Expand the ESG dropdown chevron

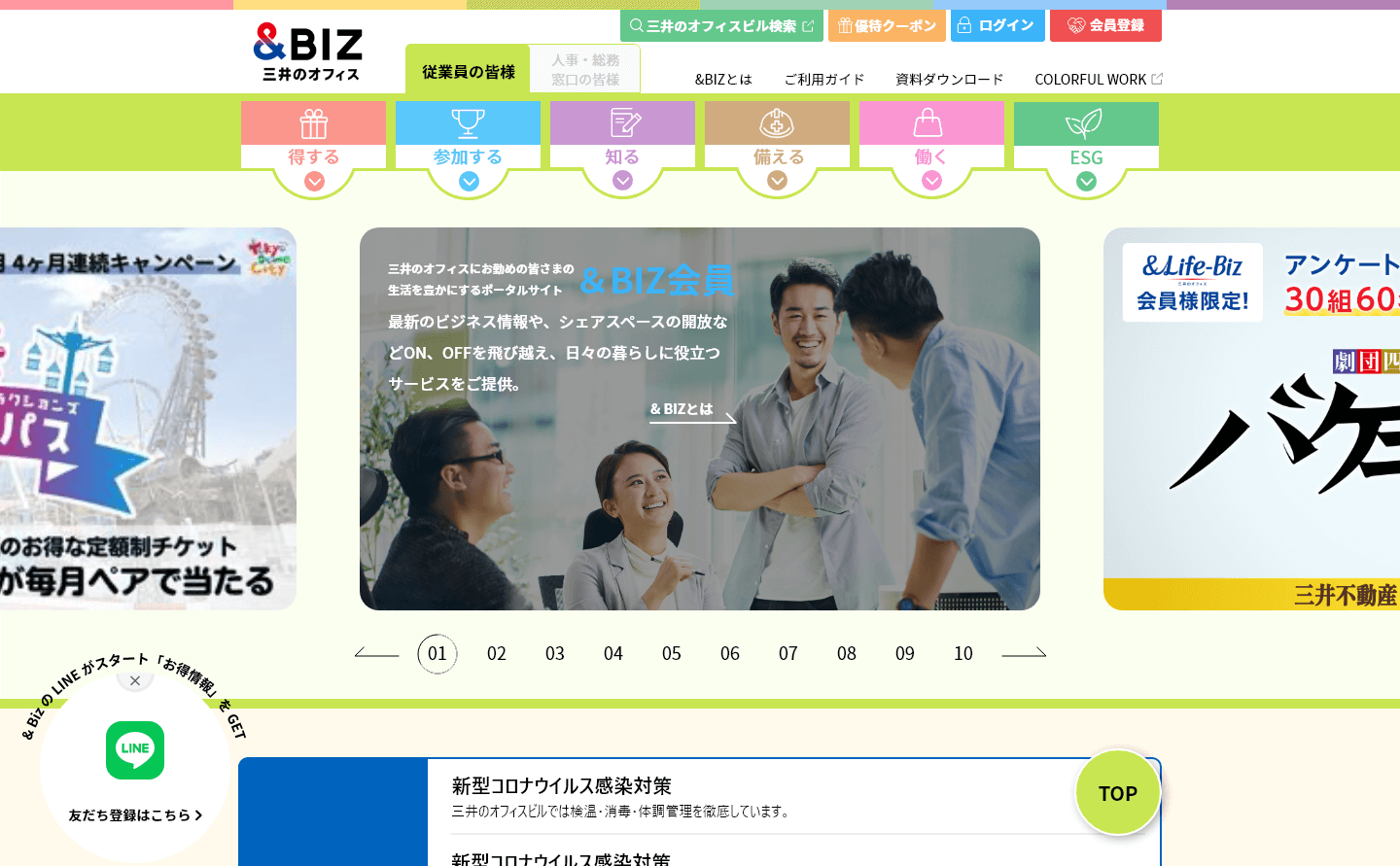point(1087,181)
